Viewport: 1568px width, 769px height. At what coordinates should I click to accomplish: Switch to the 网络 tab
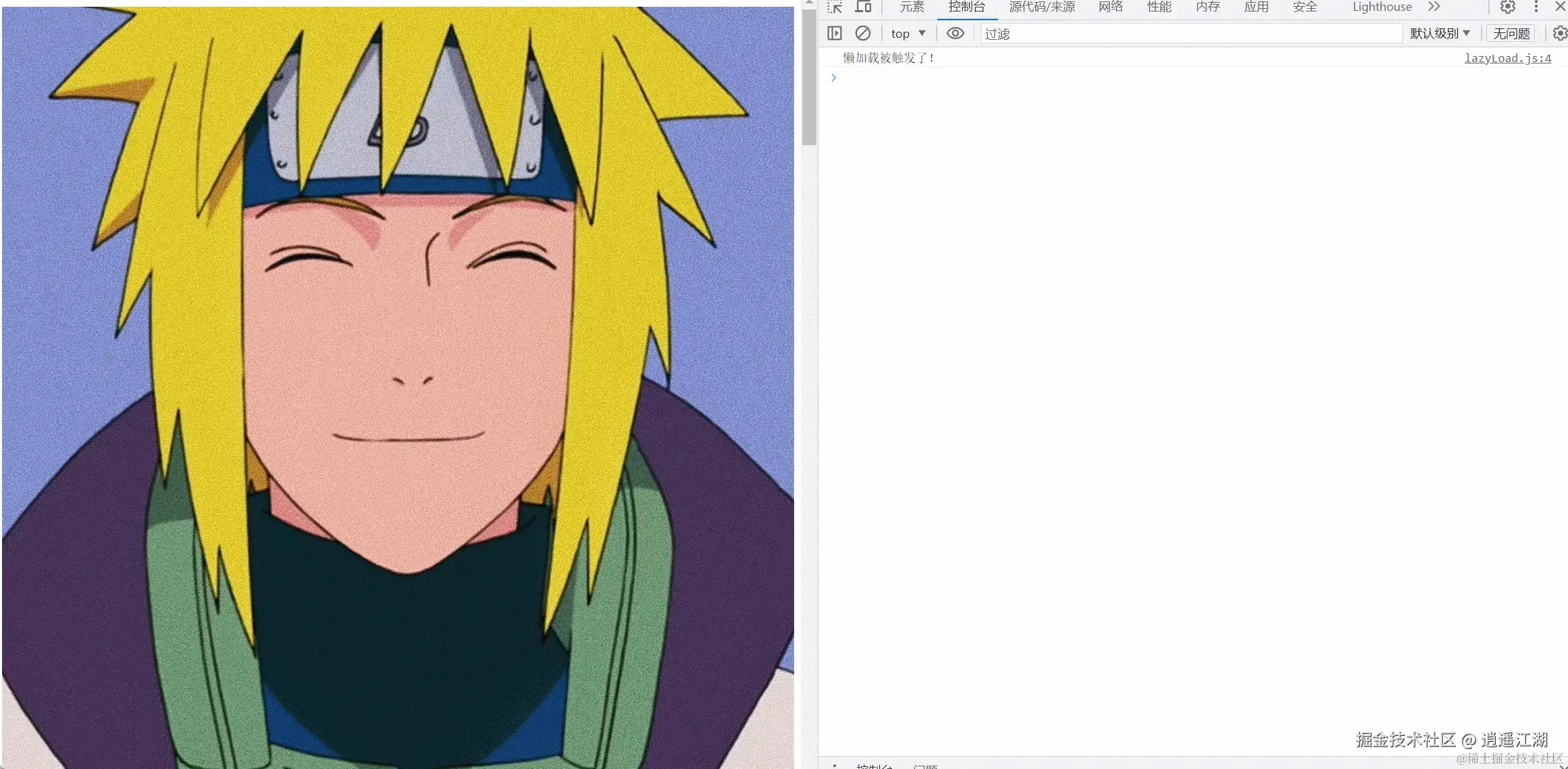[x=1110, y=7]
